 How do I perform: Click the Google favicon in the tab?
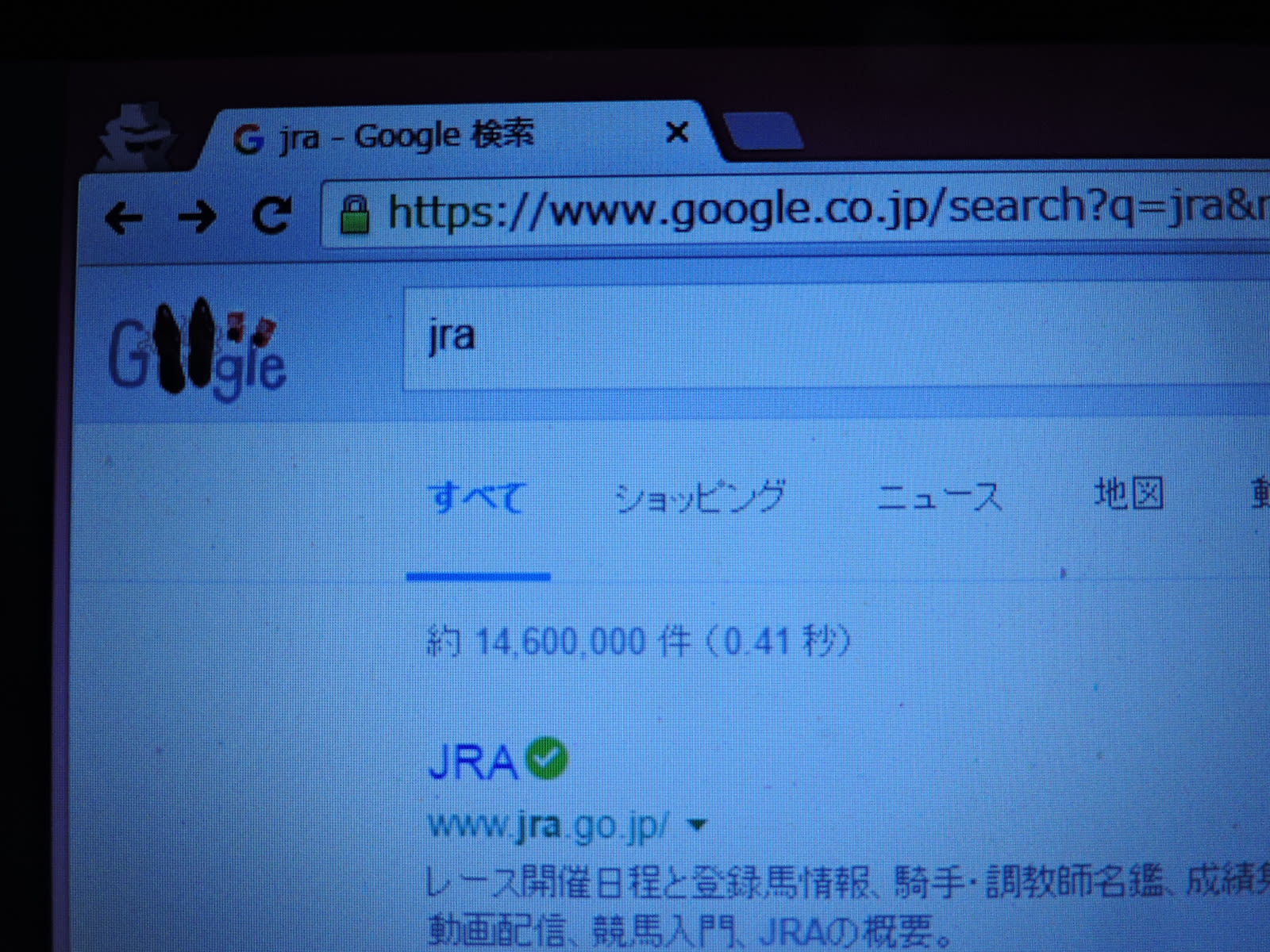coord(248,140)
